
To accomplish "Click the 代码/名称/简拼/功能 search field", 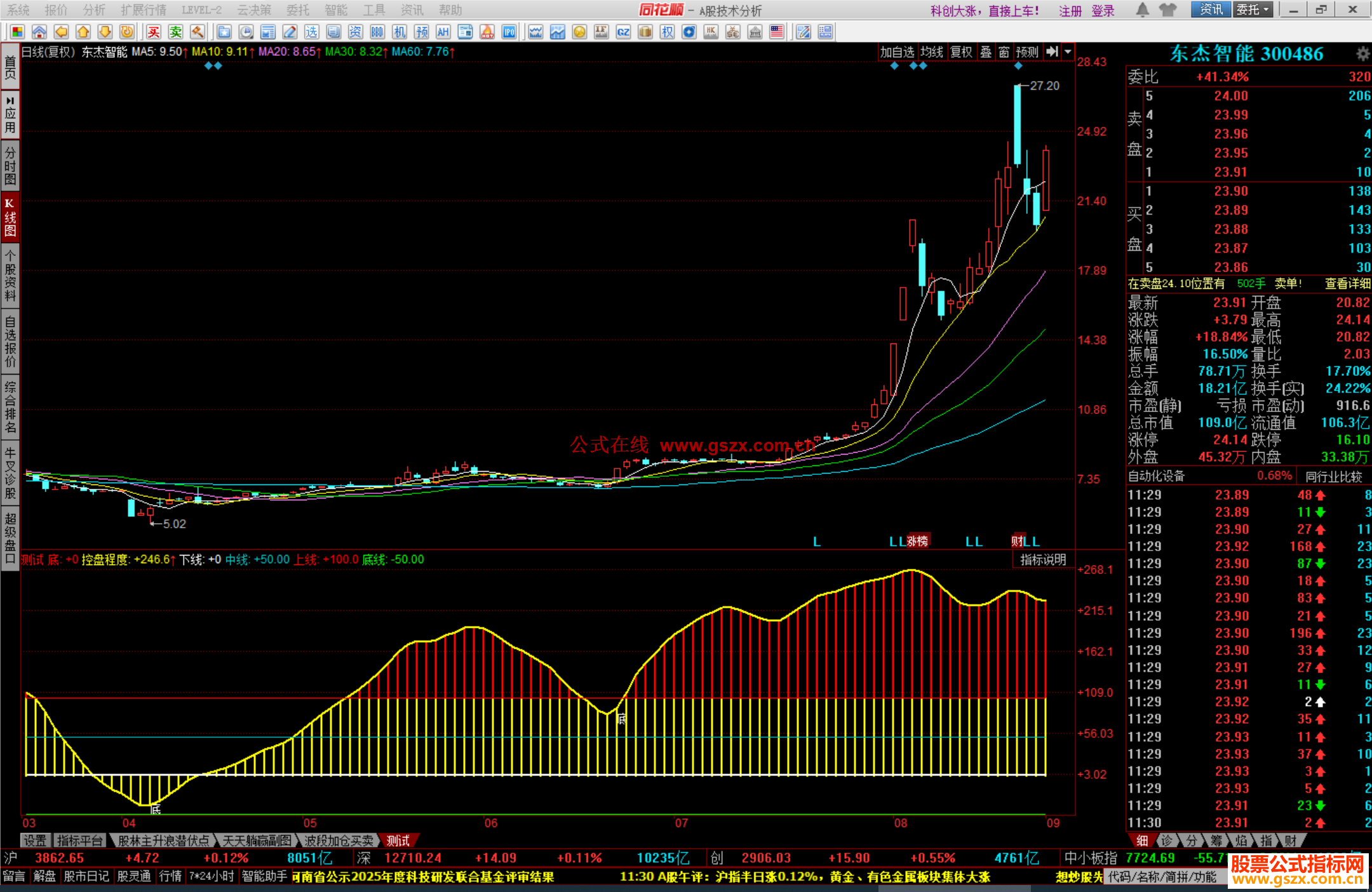I will 1162,877.
